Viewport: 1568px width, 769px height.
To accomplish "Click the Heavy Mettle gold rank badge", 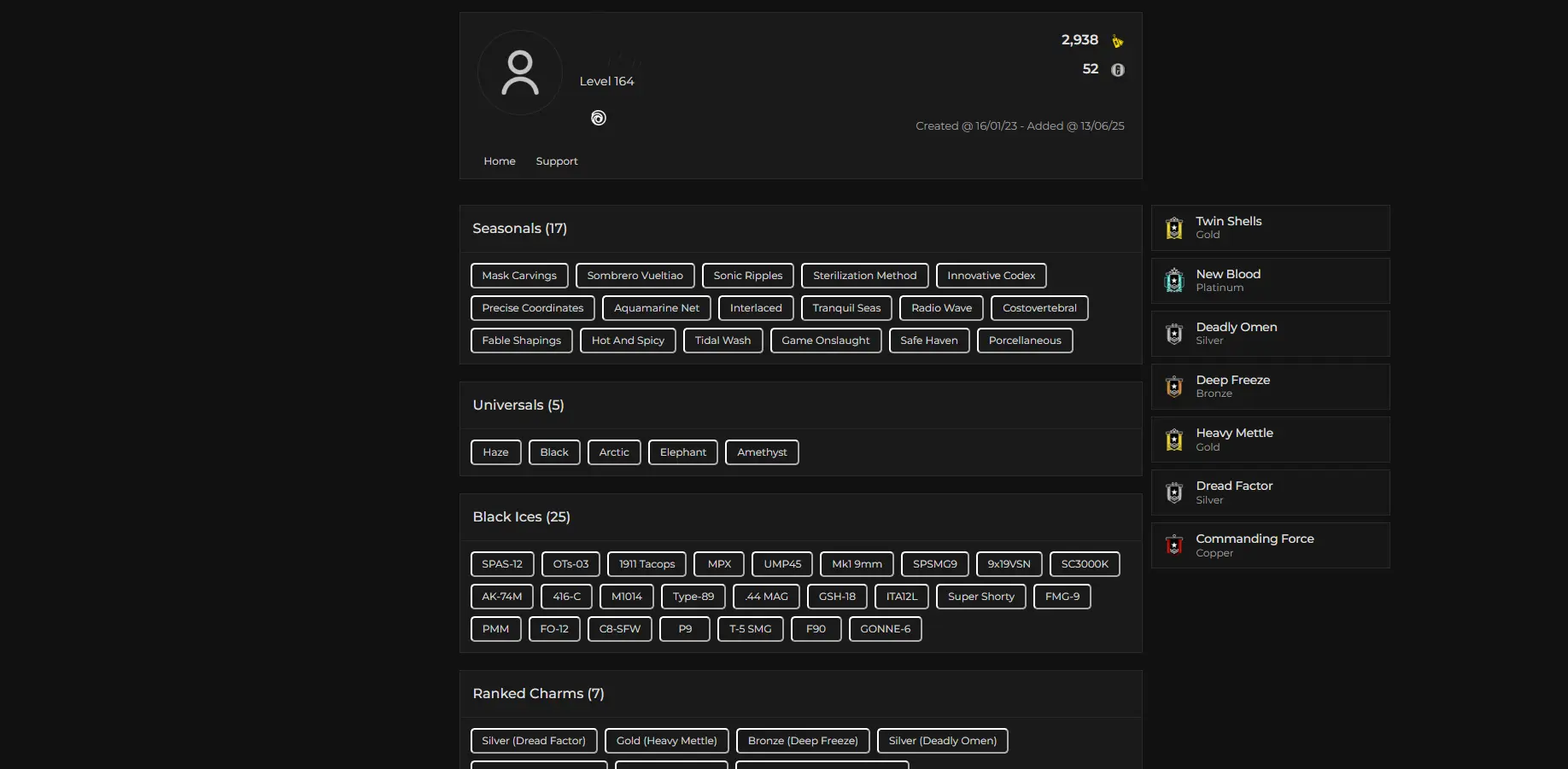I will click(1174, 440).
